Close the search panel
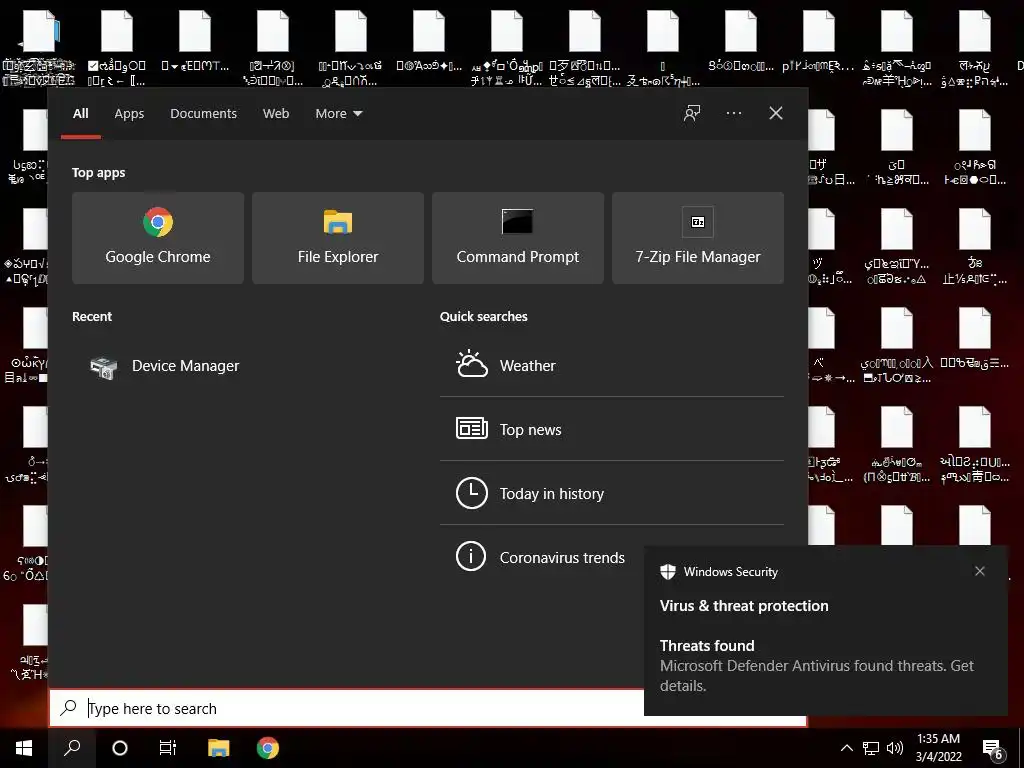The width and height of the screenshot is (1024, 768). pyautogui.click(x=776, y=113)
